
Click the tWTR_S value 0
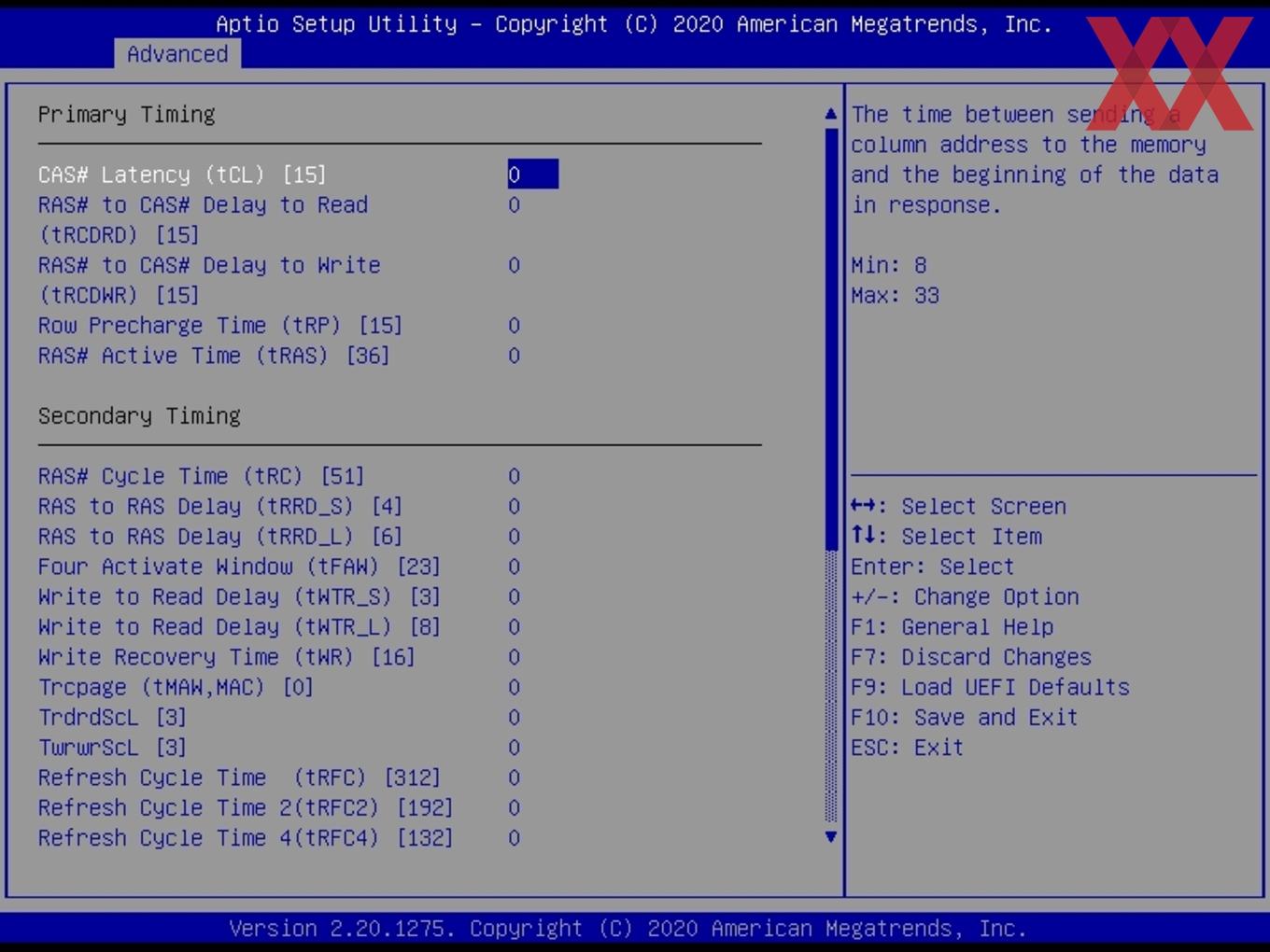[x=515, y=596]
